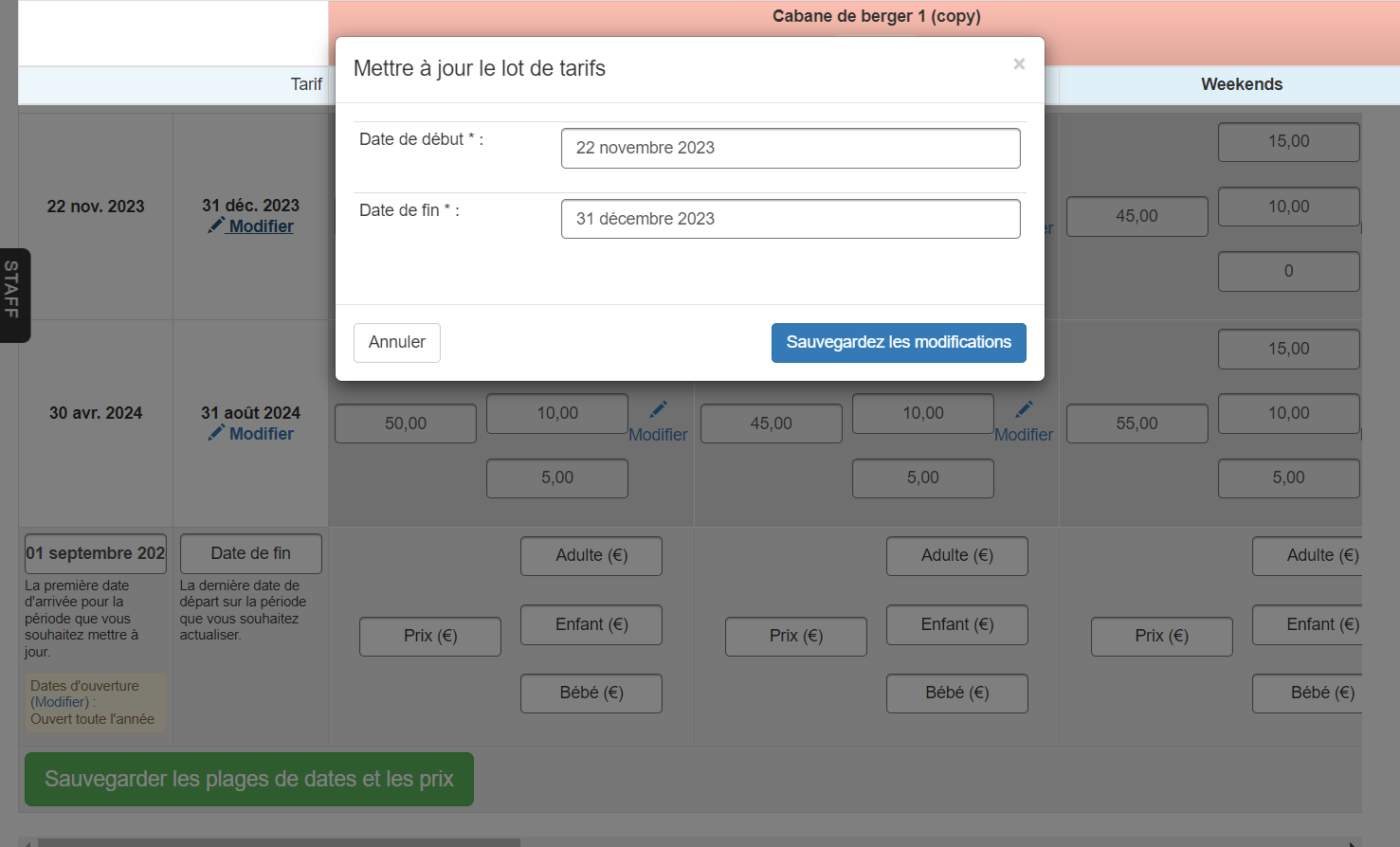The image size is (1400, 847).
Task: Click Modifier link in Dates d'ouverture note
Action: click(x=62, y=702)
